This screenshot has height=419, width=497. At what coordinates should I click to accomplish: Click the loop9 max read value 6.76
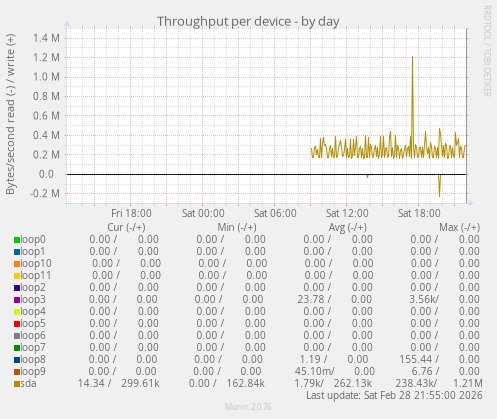pos(422,371)
